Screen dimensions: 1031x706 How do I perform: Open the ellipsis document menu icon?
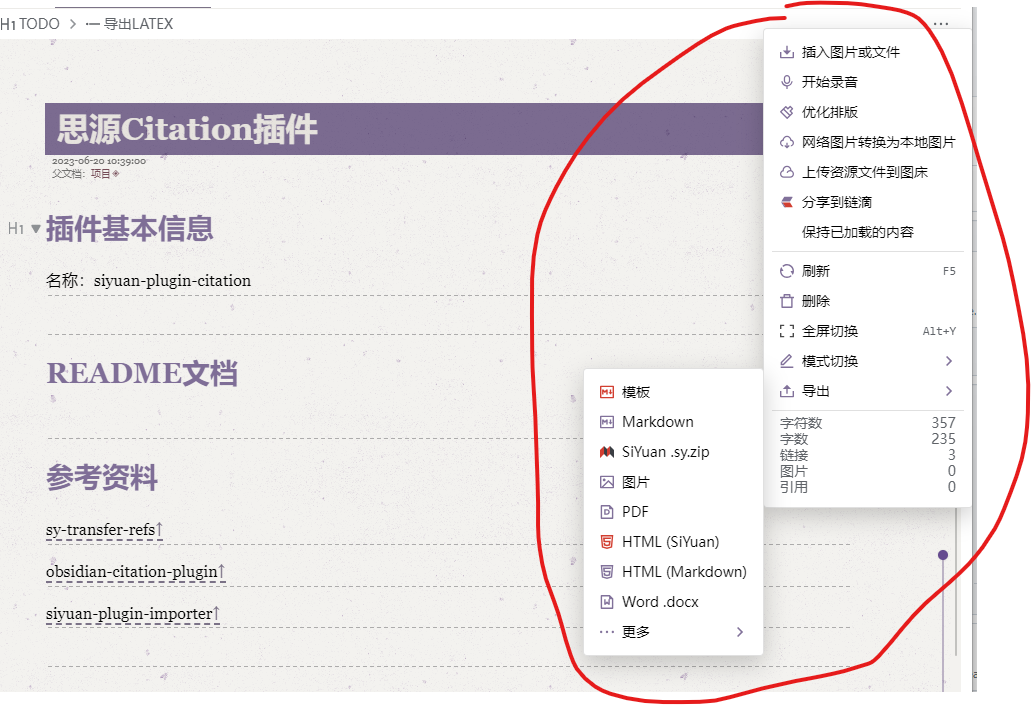(940, 23)
